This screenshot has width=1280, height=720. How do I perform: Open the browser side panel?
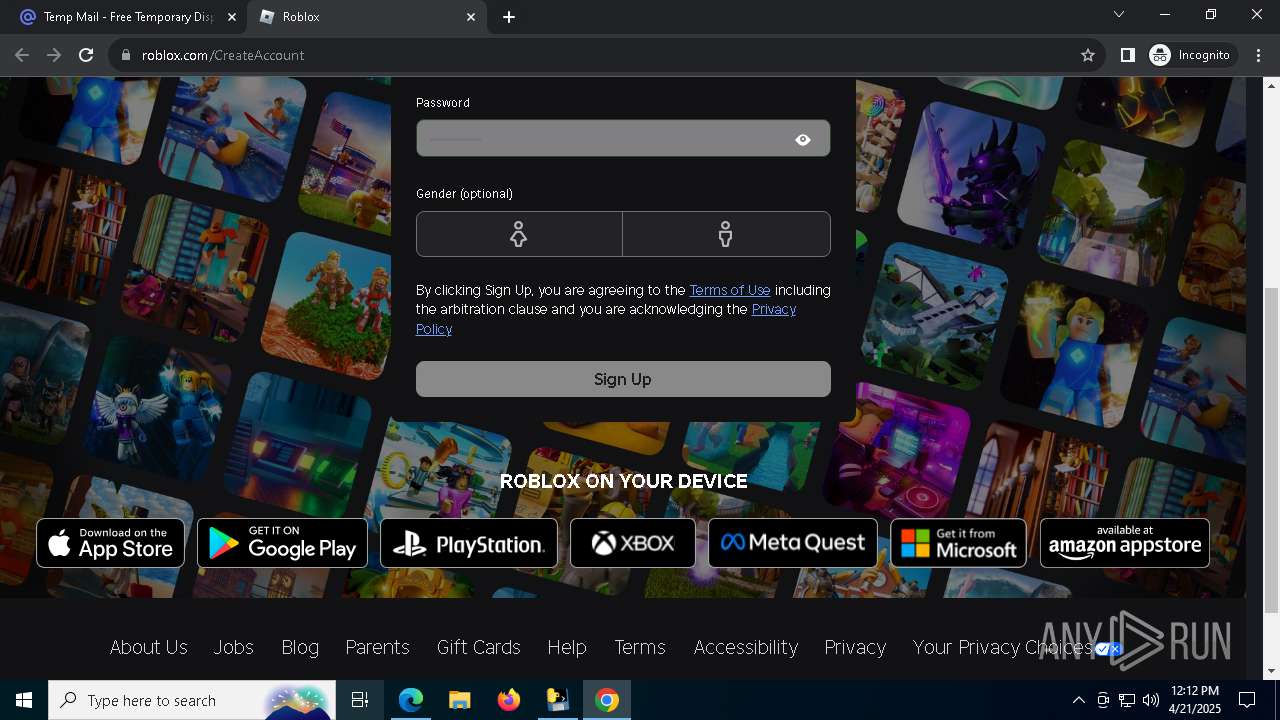pos(1127,55)
